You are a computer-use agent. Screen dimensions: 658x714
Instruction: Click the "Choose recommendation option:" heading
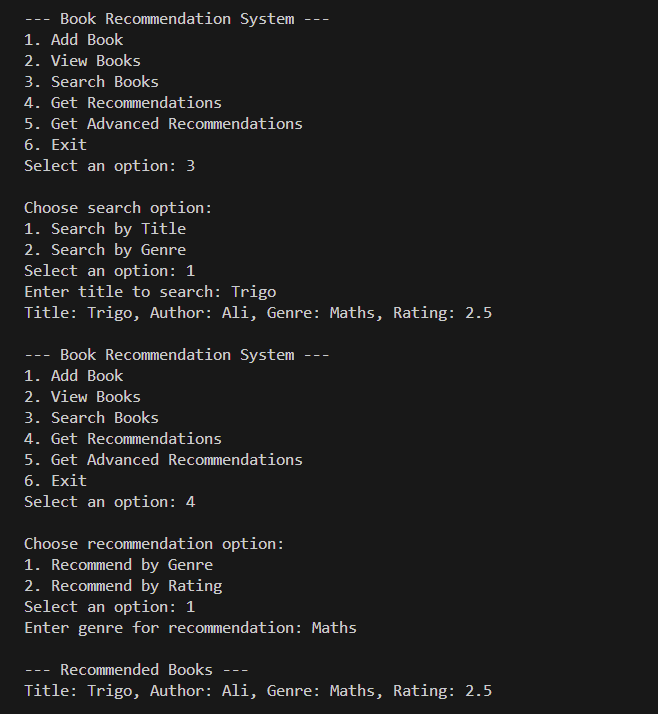coord(154,544)
